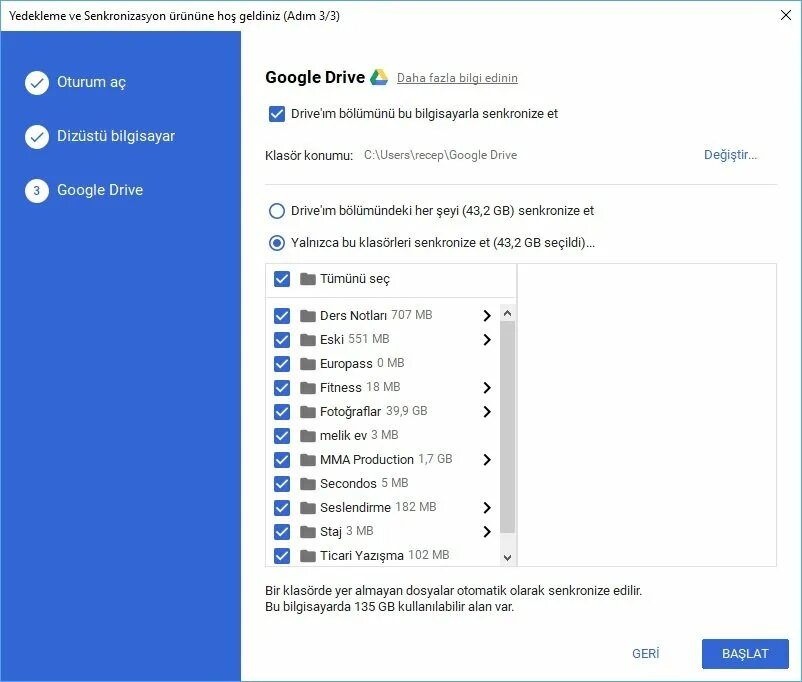Click the Staj folder icon
The image size is (802, 682).
[307, 532]
